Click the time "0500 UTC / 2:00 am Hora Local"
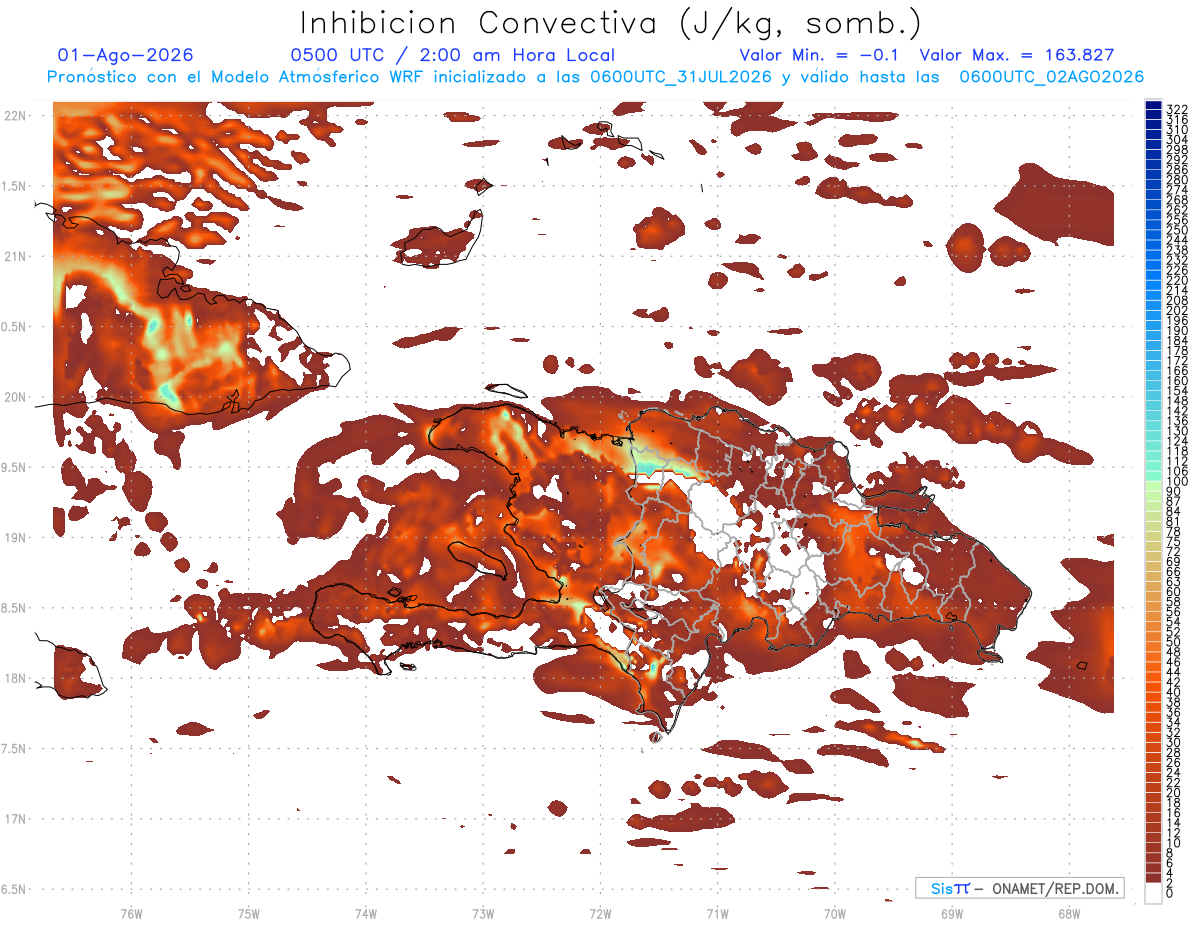This screenshot has height=927, width=1200. (x=453, y=55)
